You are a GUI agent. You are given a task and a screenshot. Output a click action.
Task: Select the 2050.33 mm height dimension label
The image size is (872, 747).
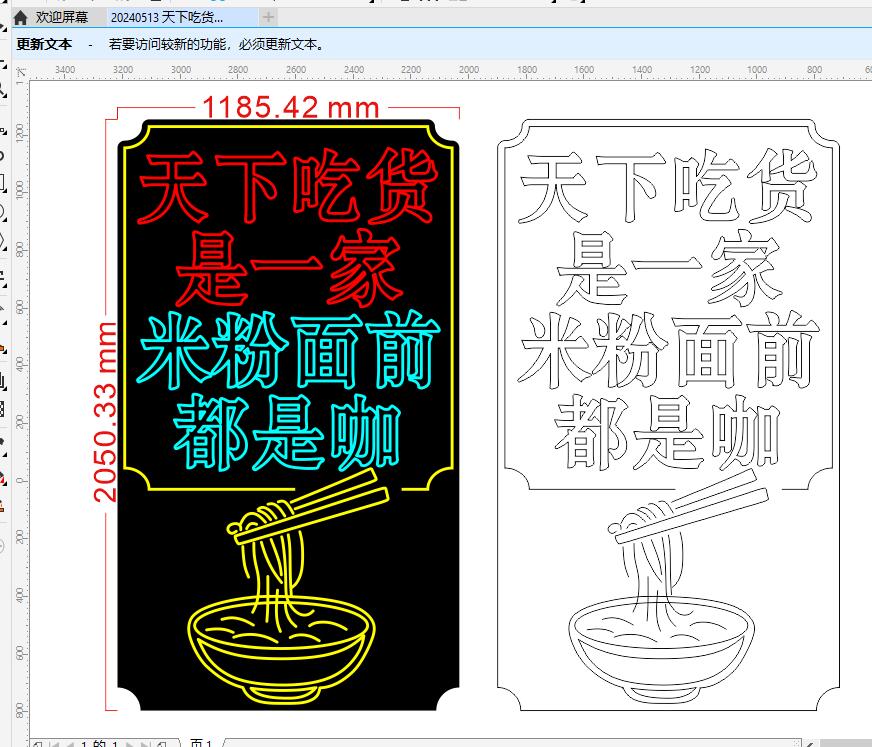(106, 412)
